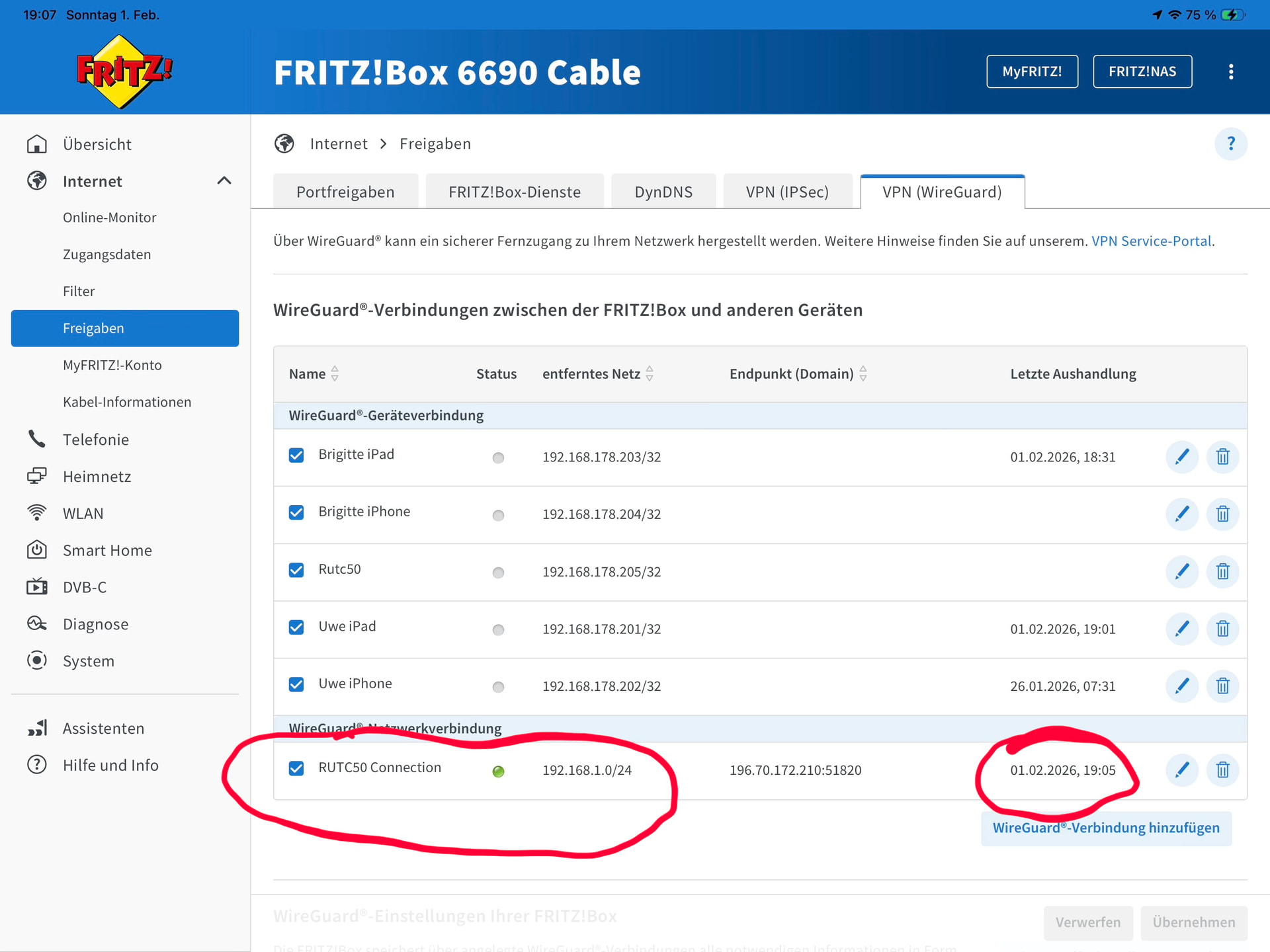Open help via the question mark icon
The height and width of the screenshot is (952, 1270).
[x=1230, y=143]
